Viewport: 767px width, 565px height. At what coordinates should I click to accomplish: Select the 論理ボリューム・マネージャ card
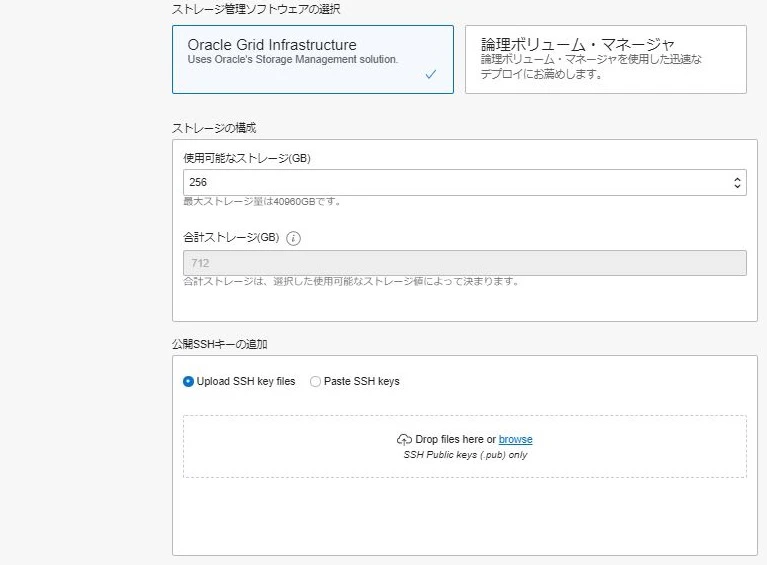point(606,59)
